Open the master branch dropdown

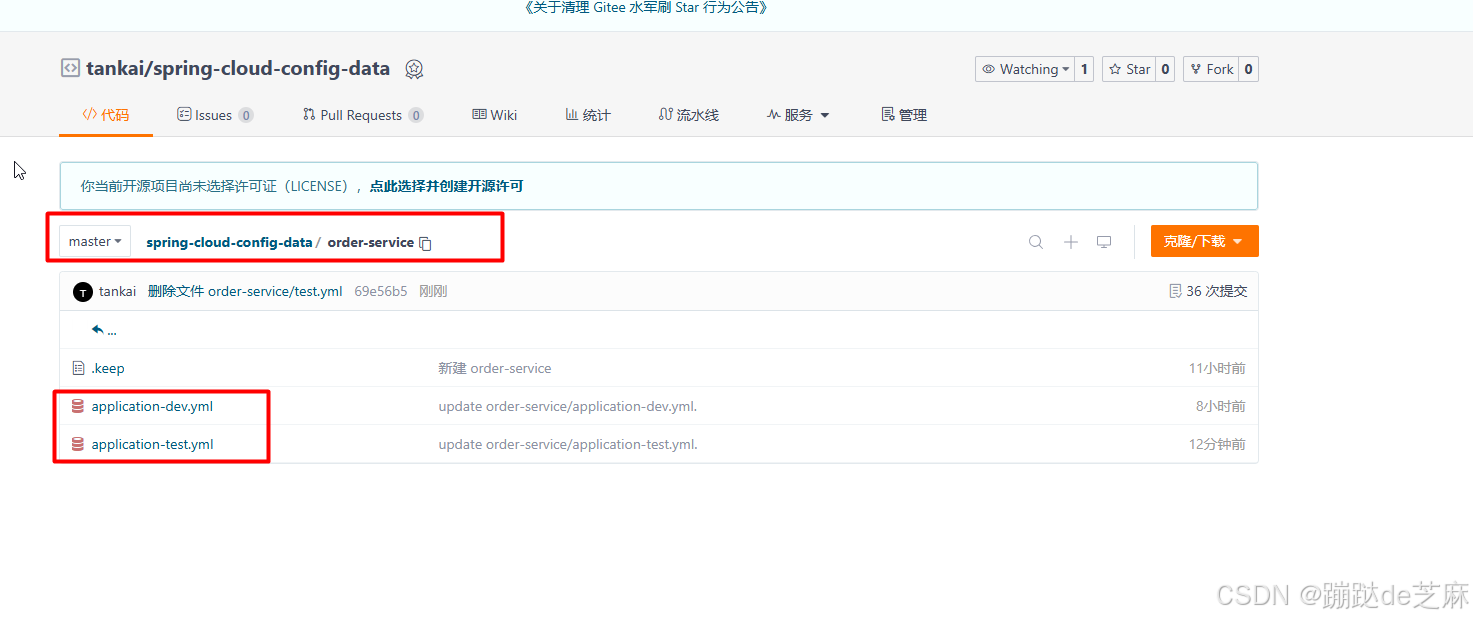[x=93, y=241]
